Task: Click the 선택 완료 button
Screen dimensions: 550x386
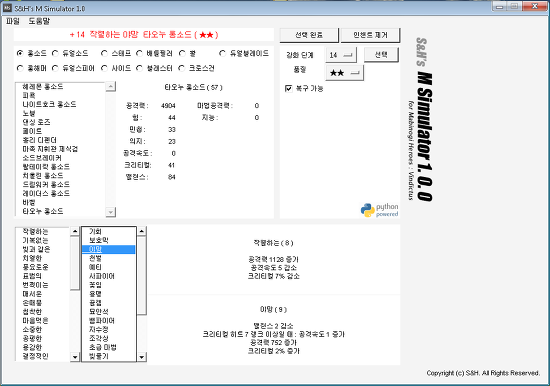Action: coord(309,35)
